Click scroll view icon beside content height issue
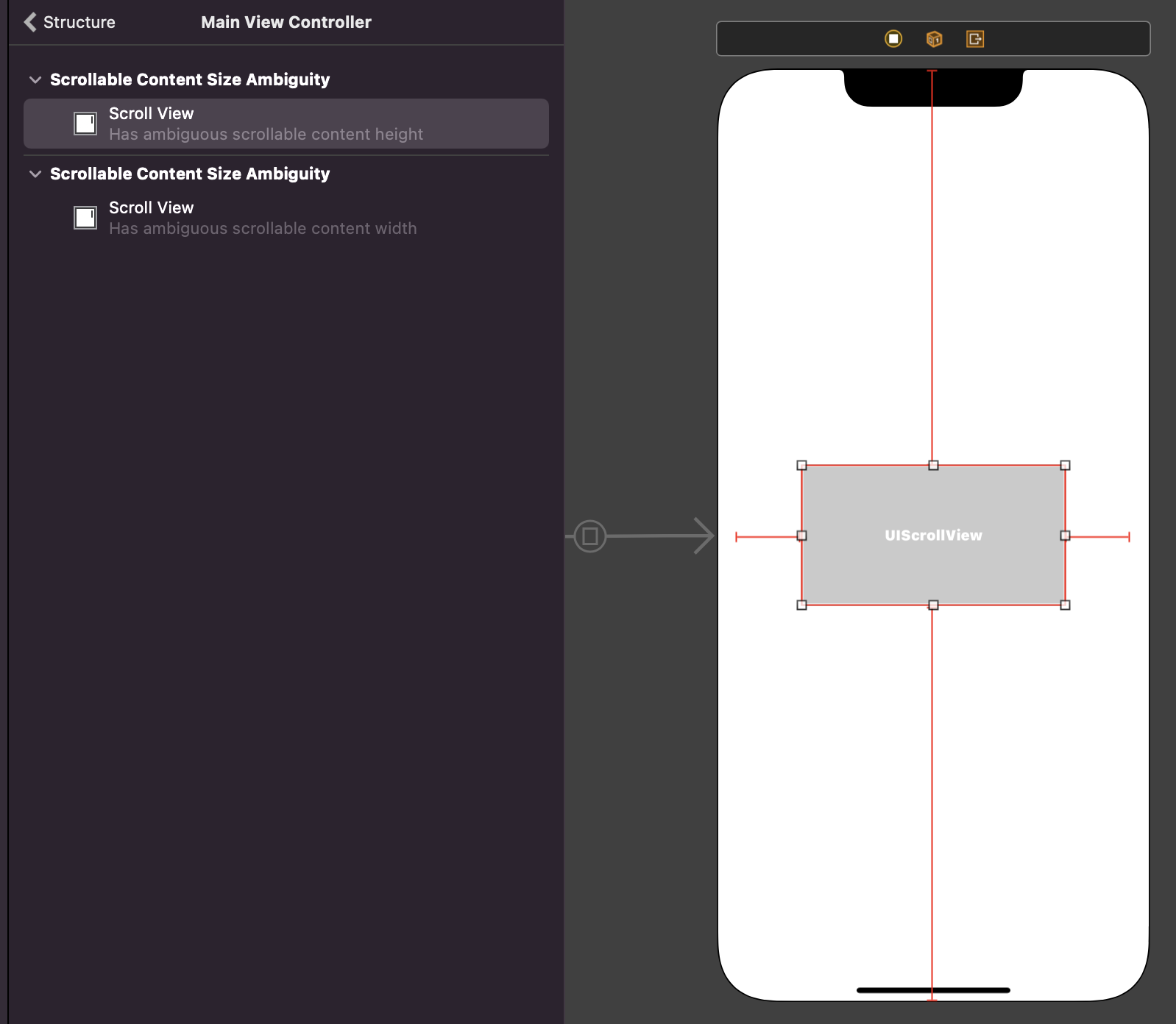The height and width of the screenshot is (1024, 1176). pos(85,124)
